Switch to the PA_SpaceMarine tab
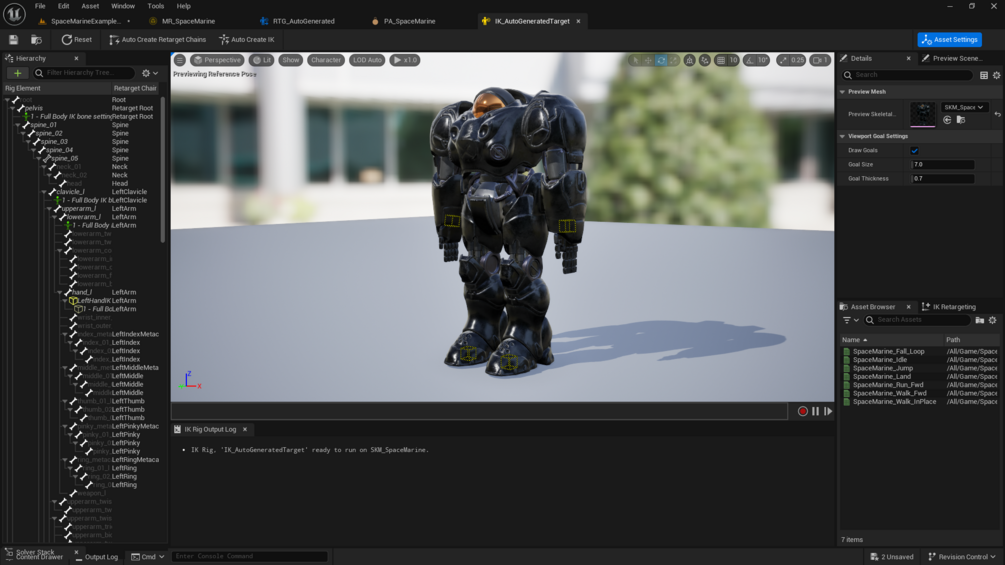This screenshot has width=1005, height=565. click(409, 21)
